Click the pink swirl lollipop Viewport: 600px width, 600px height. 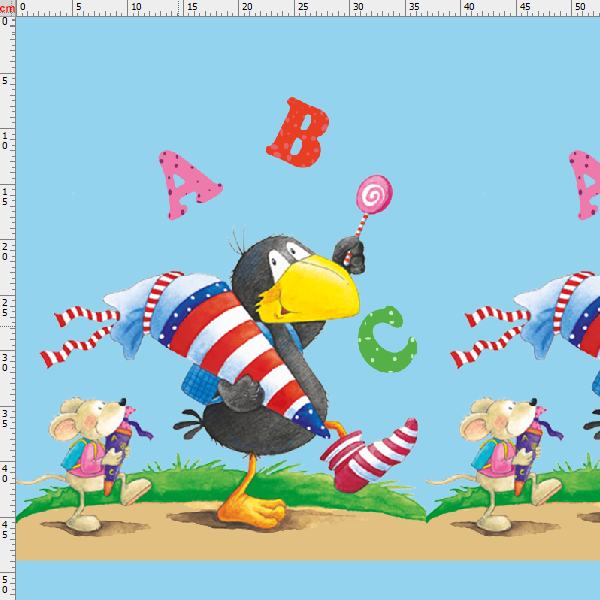[x=376, y=193]
